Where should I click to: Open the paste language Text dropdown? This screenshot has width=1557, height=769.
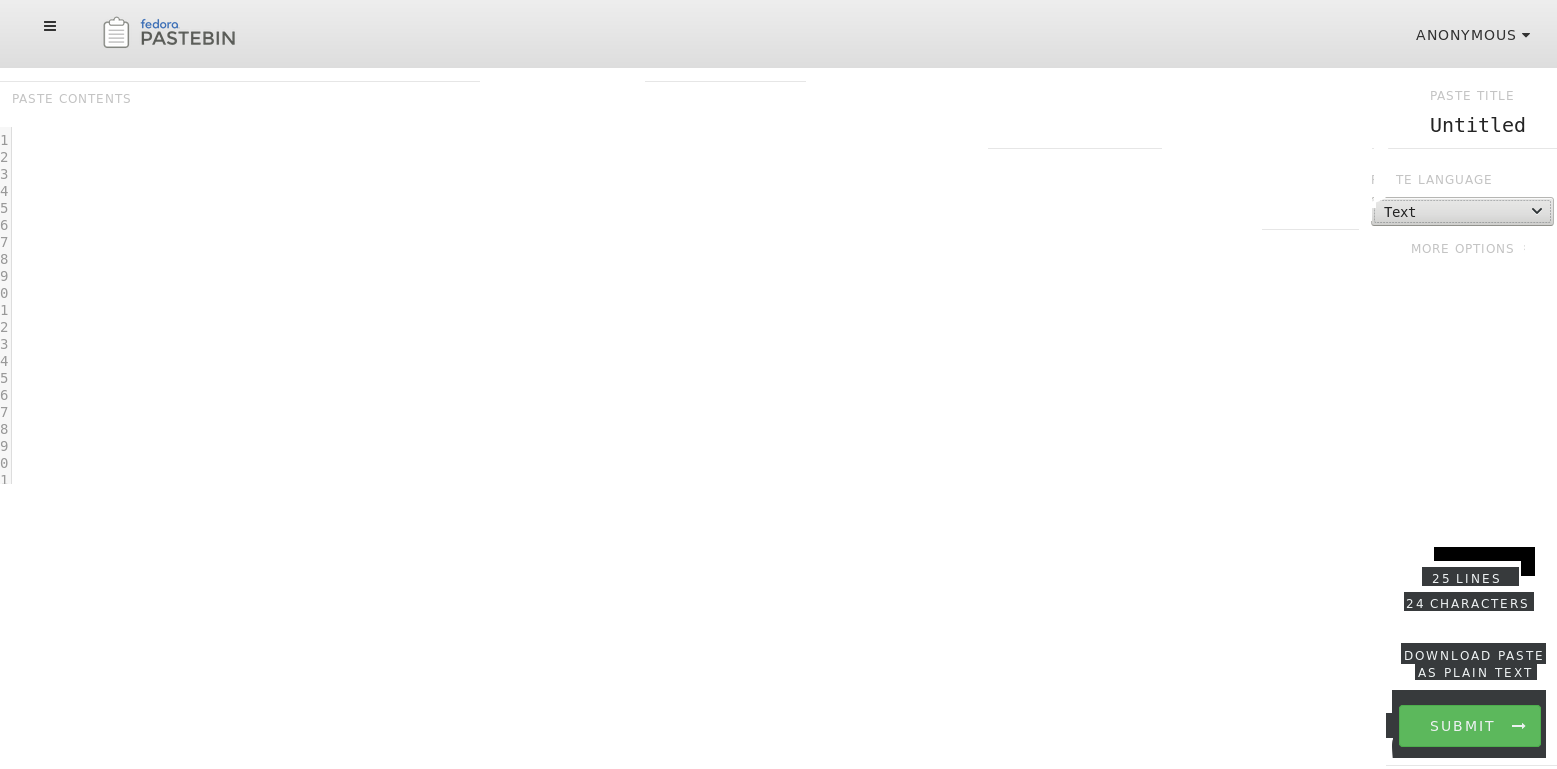coord(1462,212)
